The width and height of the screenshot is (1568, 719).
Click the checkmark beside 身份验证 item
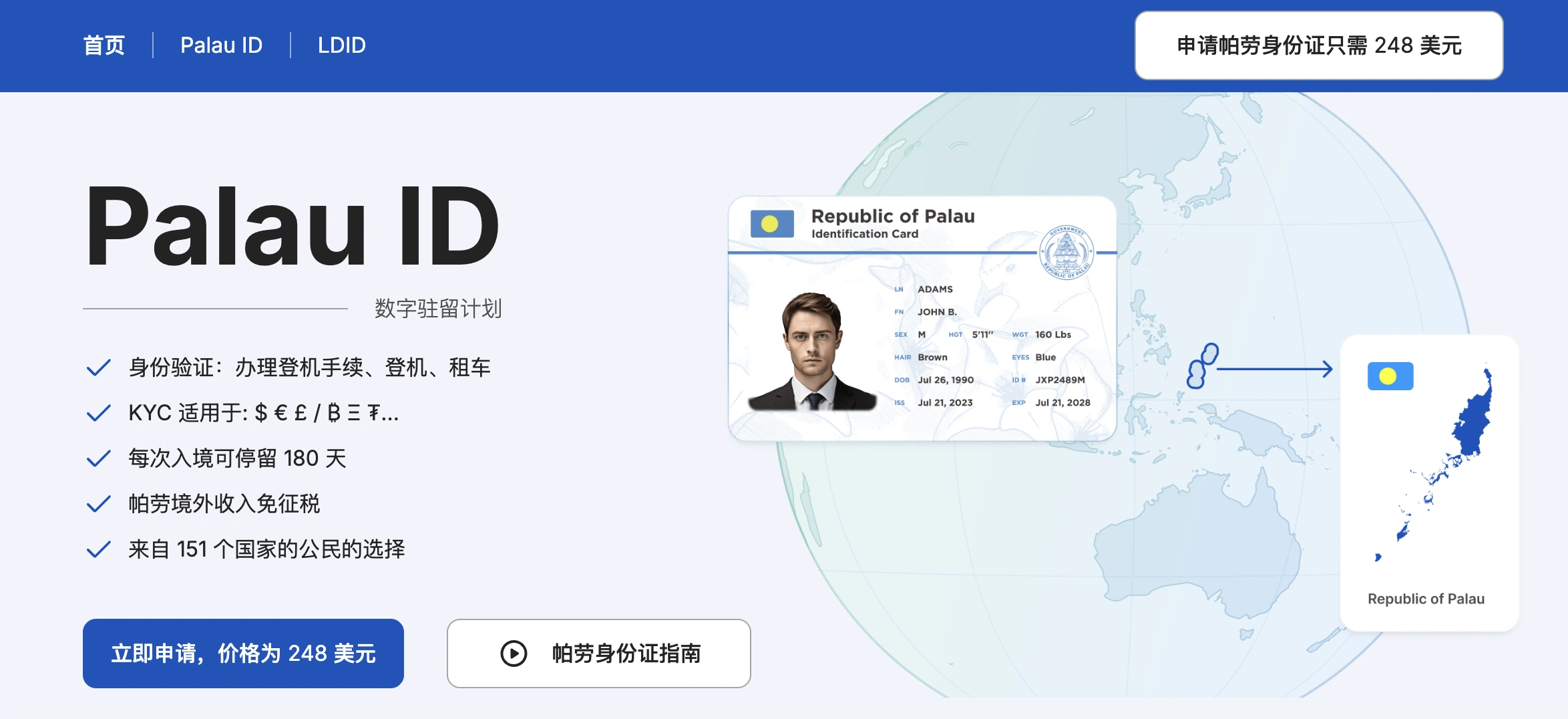(x=99, y=368)
